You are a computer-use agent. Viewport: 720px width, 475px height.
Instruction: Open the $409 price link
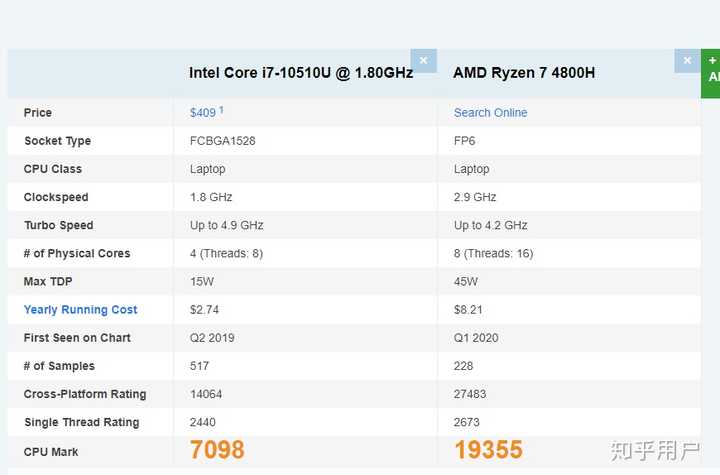pyautogui.click(x=206, y=112)
